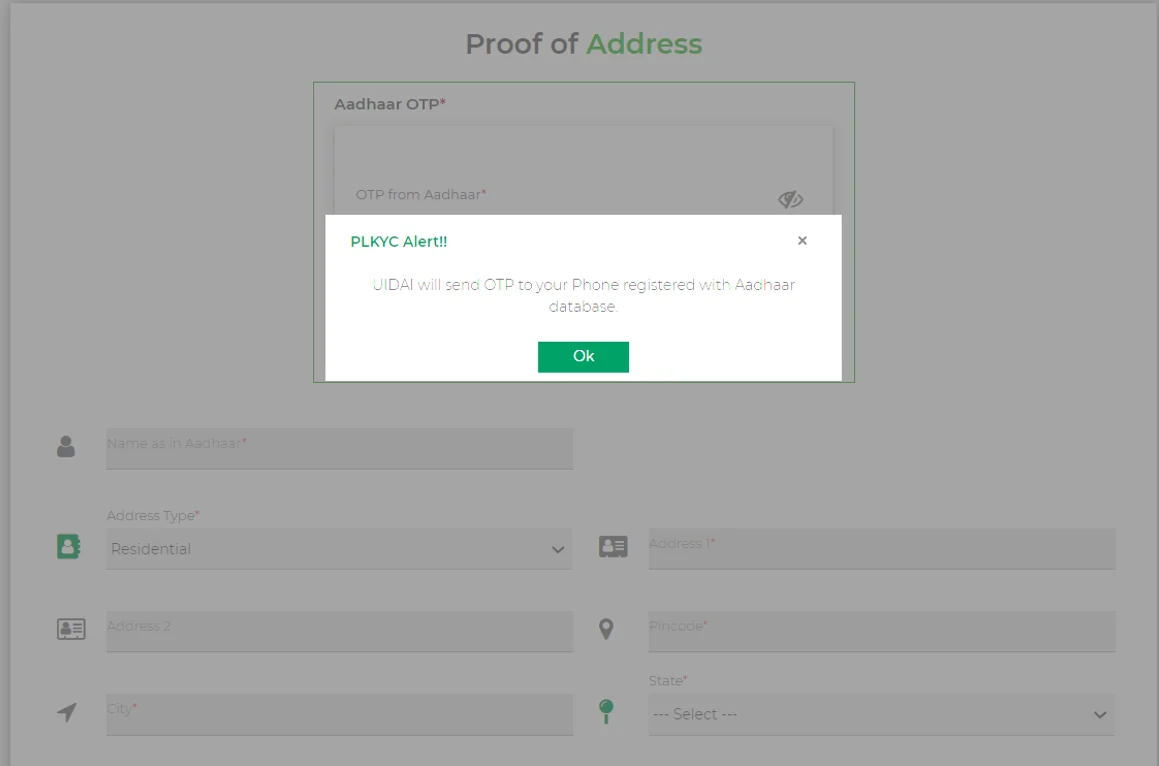Click into the Pincode field
Viewport: 1159px width, 766px height.
pyautogui.click(x=881, y=631)
